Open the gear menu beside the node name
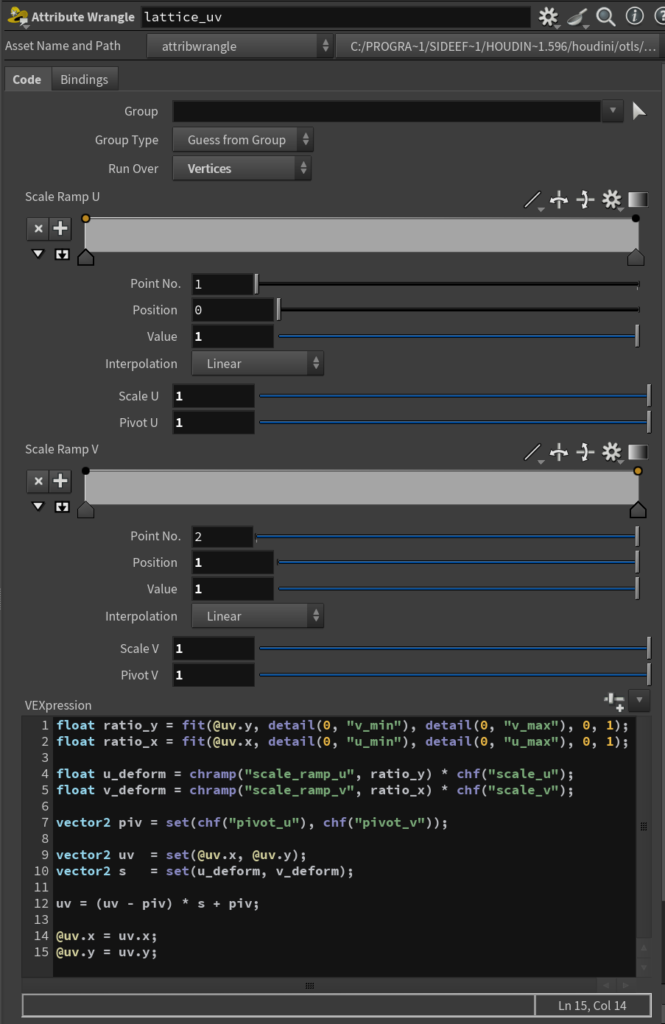Viewport: 665px width, 1024px height. (549, 17)
